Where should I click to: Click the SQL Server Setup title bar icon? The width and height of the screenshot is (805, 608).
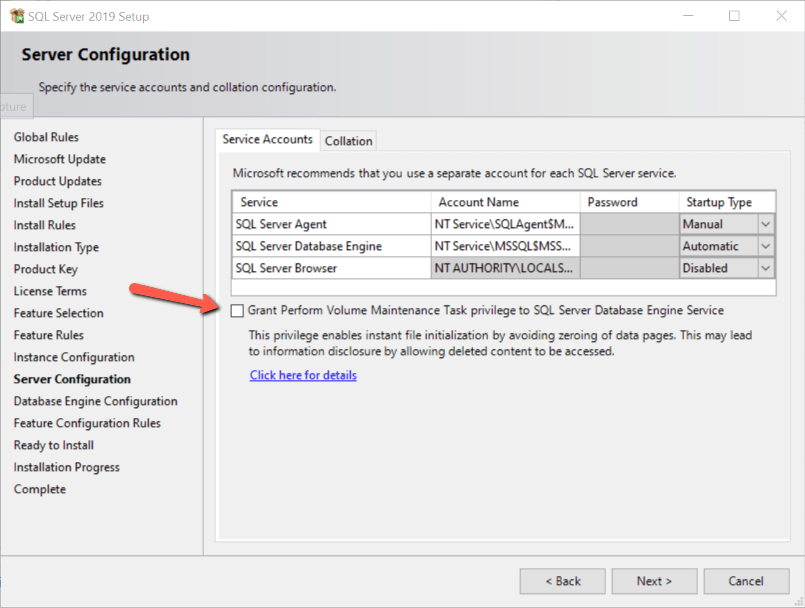pos(17,16)
